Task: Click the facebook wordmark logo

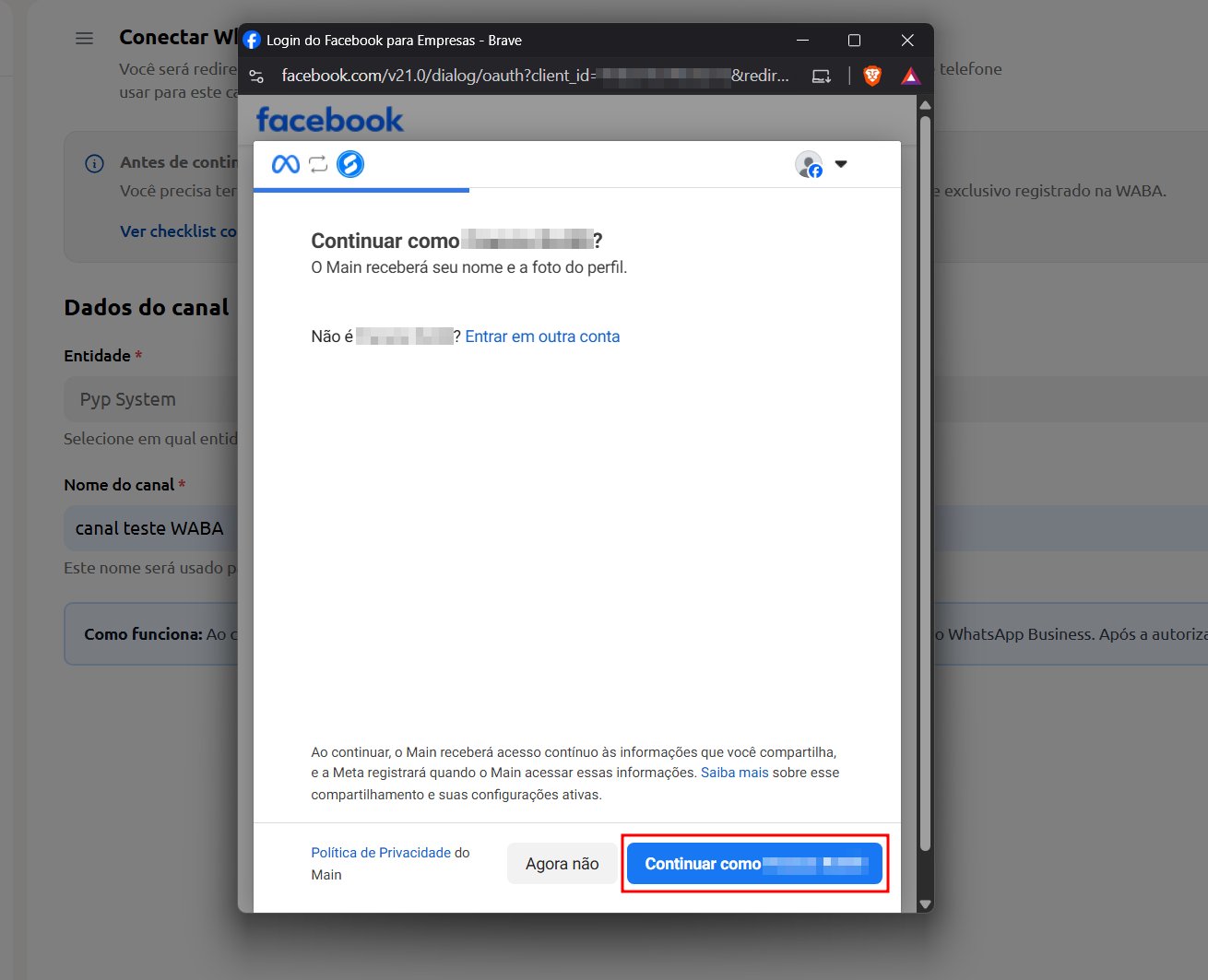Action: coord(330,120)
